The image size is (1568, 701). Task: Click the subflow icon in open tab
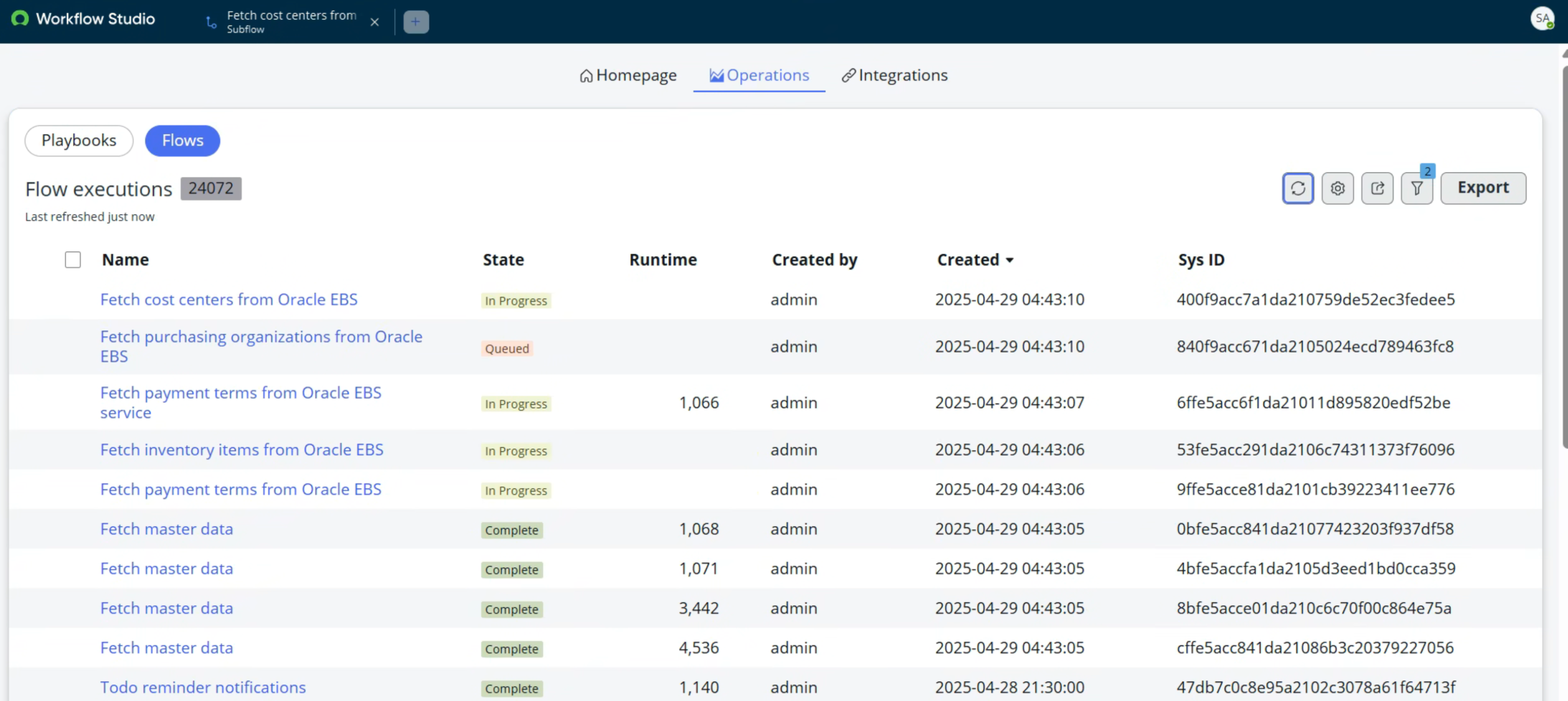point(211,22)
